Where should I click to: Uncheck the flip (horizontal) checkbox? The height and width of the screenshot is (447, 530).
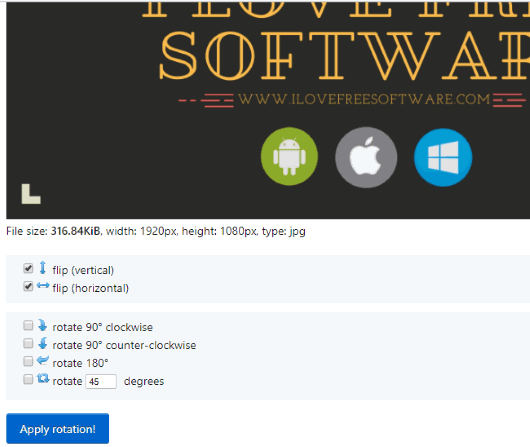pyautogui.click(x=28, y=286)
